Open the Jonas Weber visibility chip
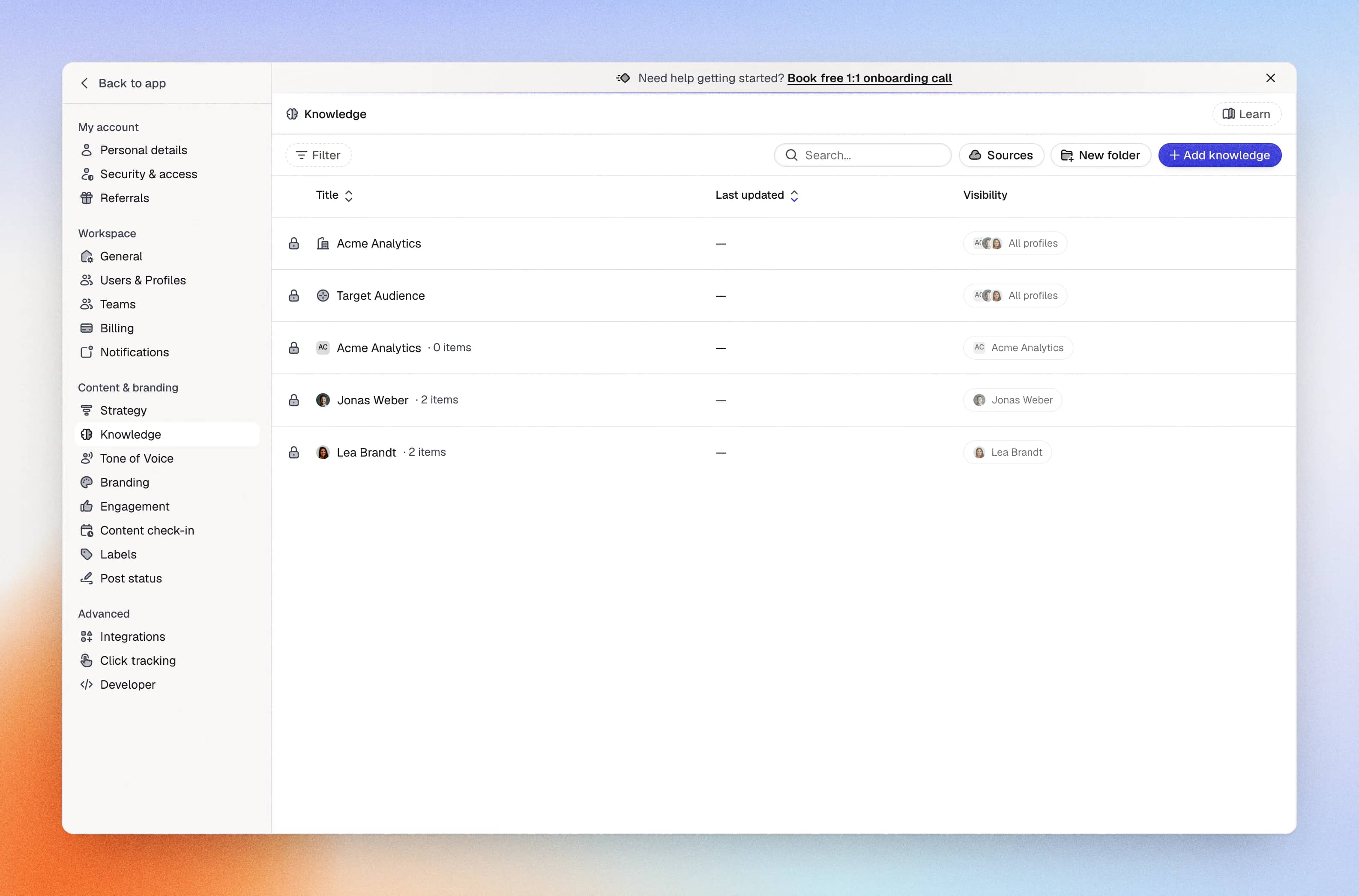Viewport: 1359px width, 896px height. click(x=1013, y=400)
